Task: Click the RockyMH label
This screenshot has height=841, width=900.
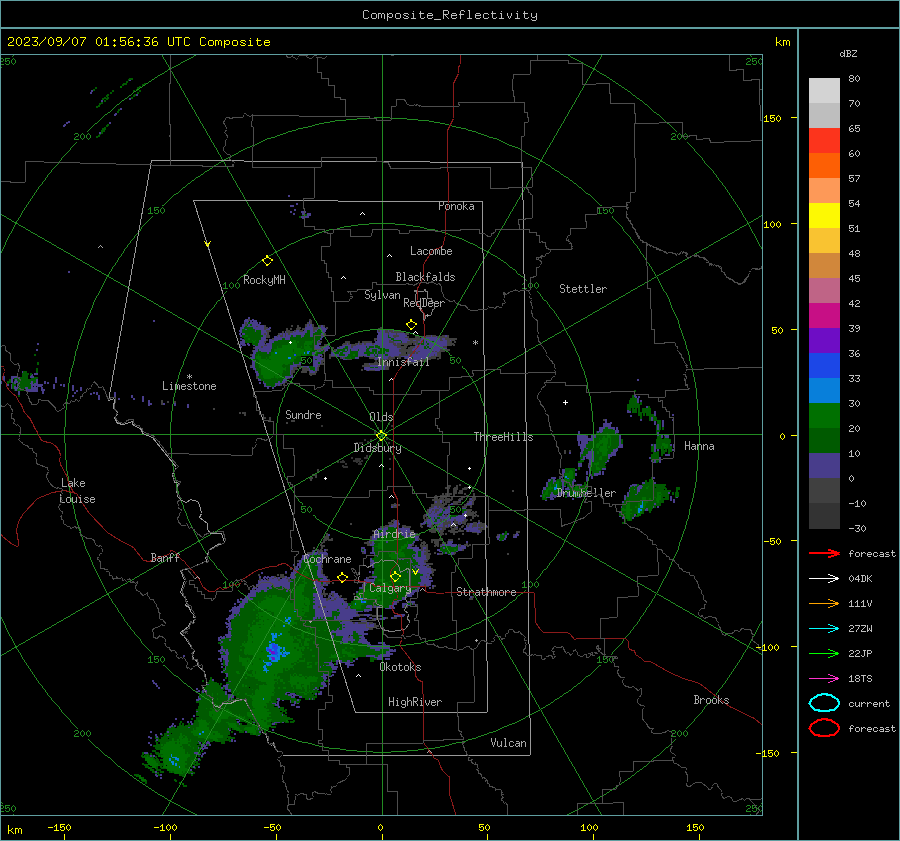Action: [264, 280]
